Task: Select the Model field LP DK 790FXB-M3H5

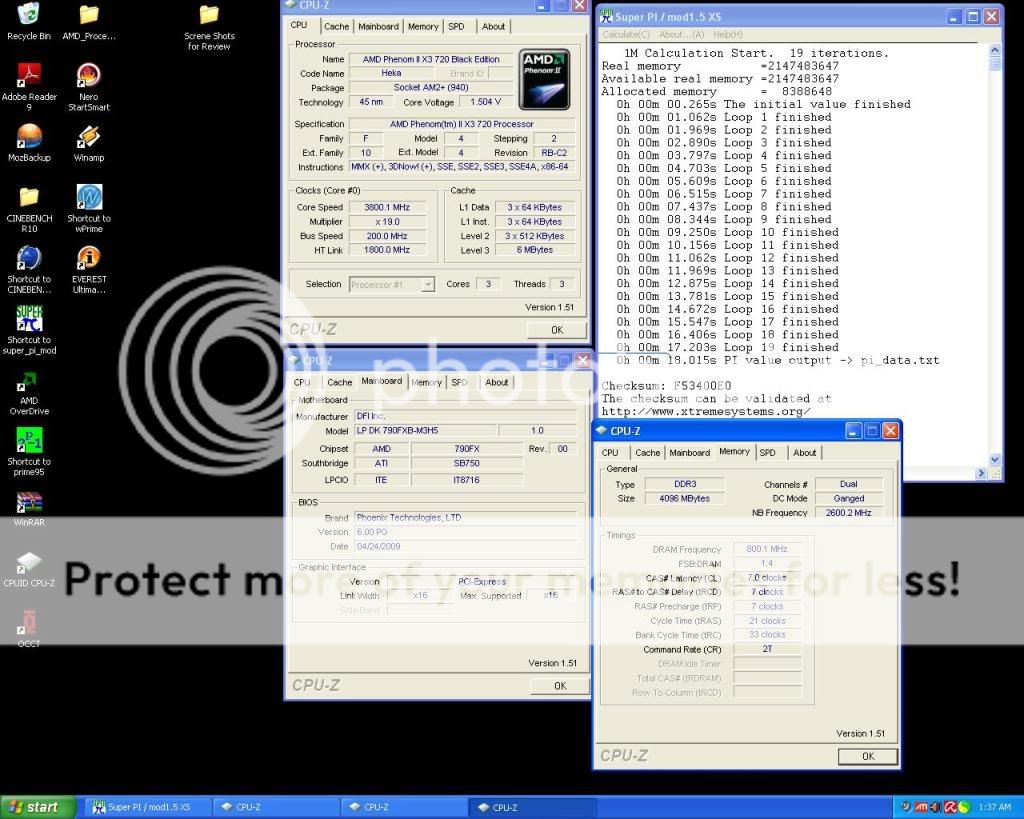Action: [425, 430]
